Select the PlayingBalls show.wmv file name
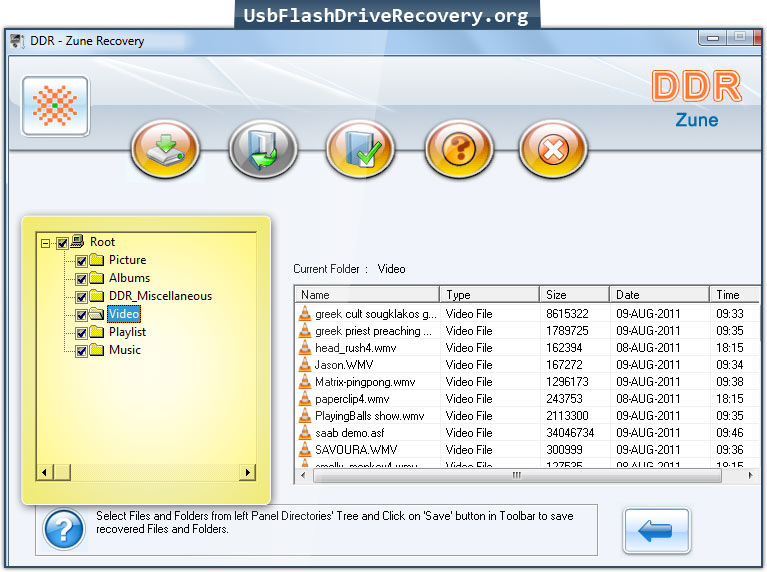 [369, 416]
